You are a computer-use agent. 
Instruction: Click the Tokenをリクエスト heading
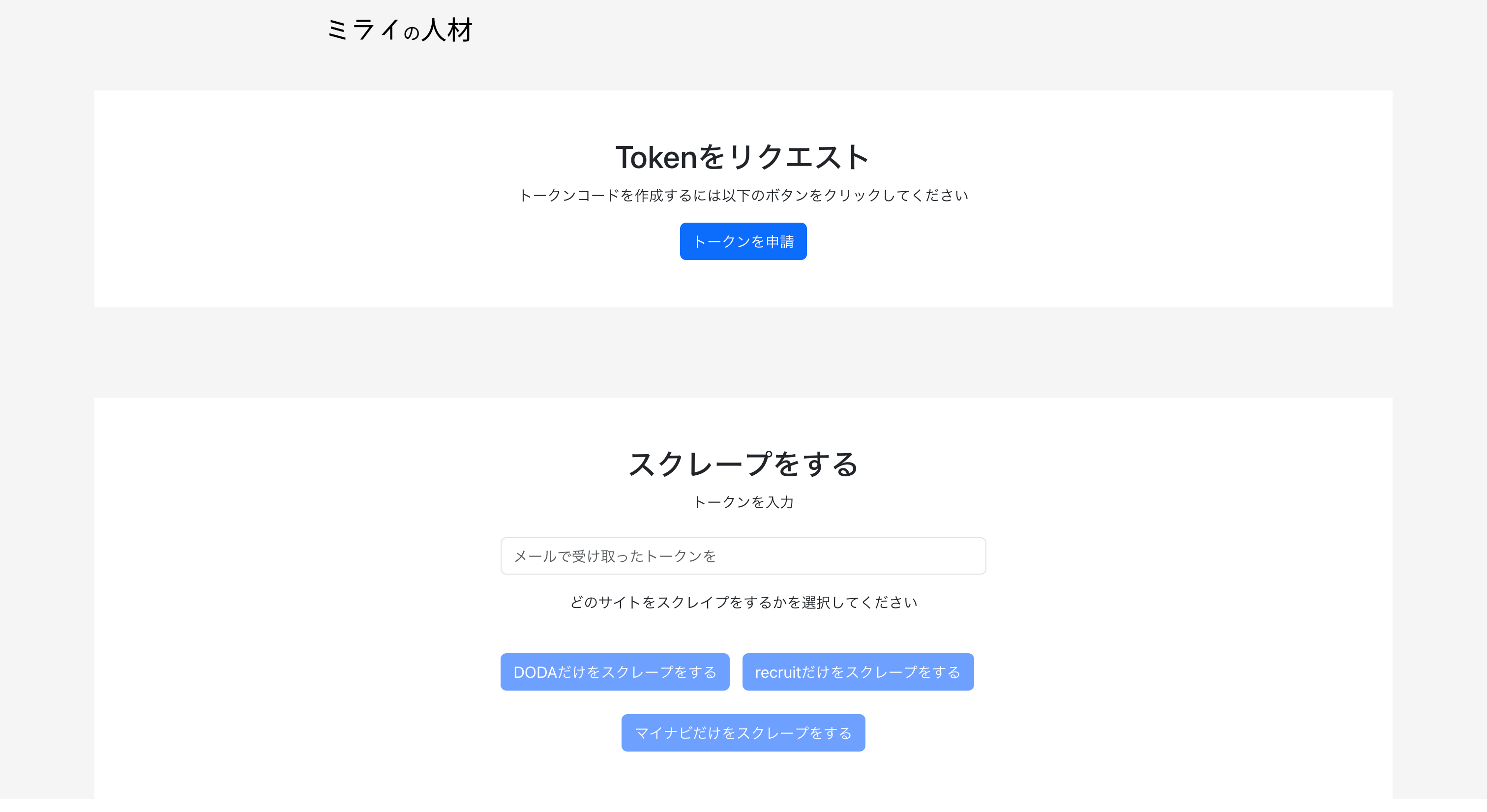click(743, 157)
